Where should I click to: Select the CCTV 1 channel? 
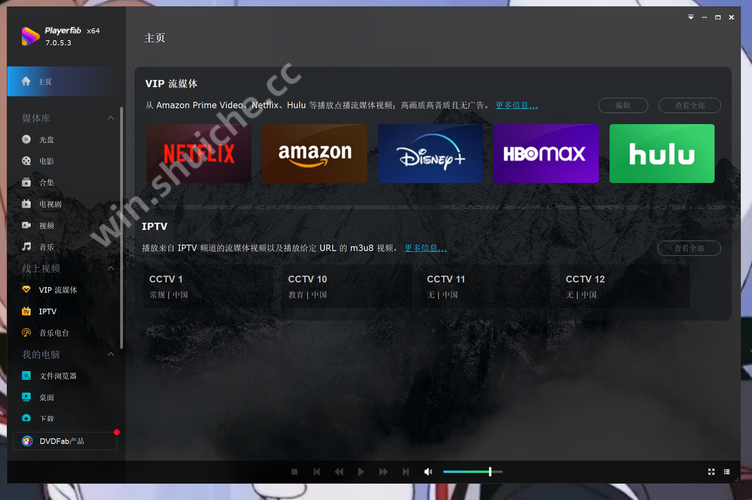tap(209, 286)
